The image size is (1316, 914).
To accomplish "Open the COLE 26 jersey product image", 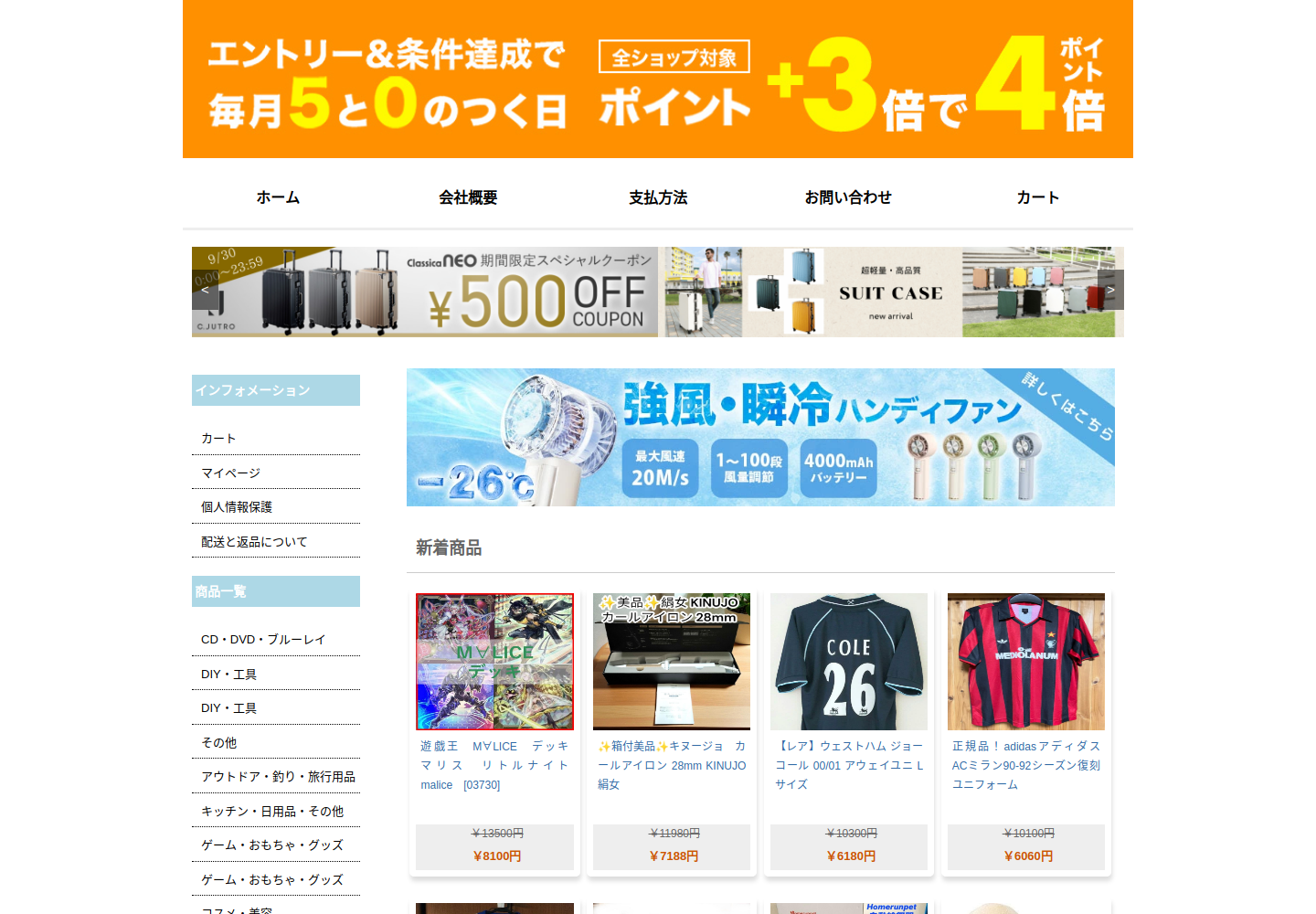I will pos(849,662).
